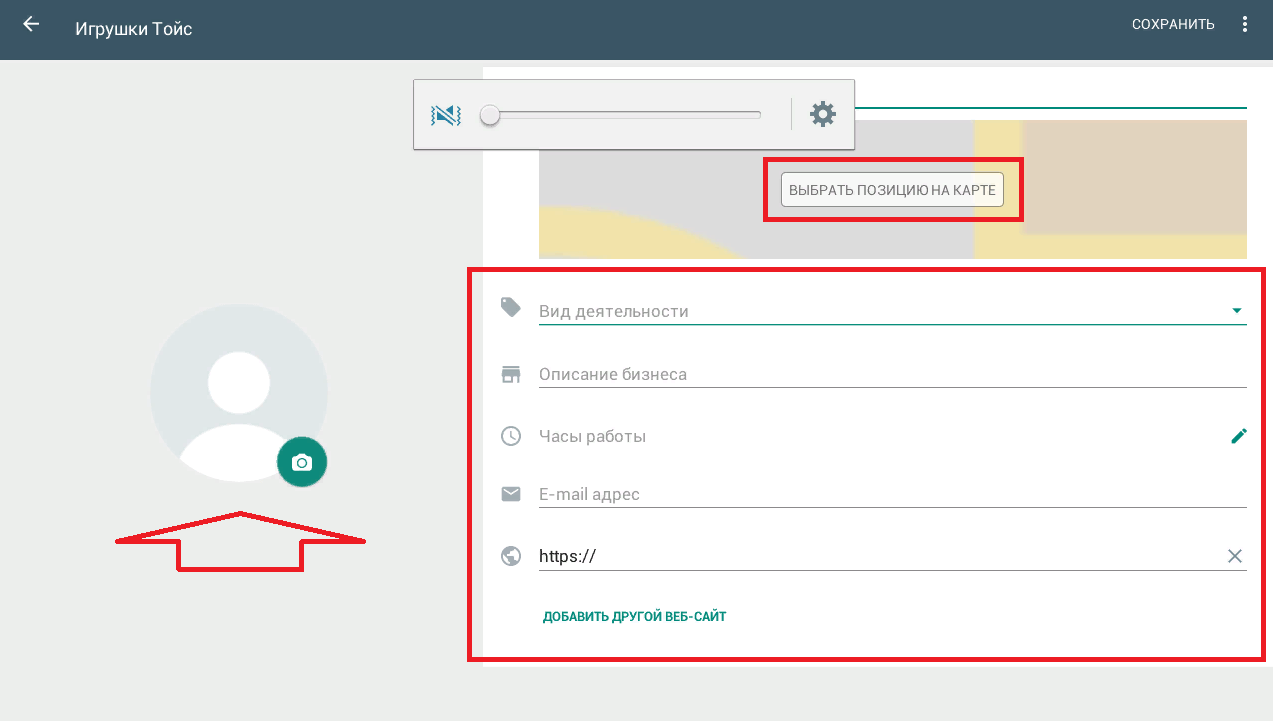Click the globe icon beside https://
Image resolution: width=1273 pixels, height=721 pixels.
coord(511,556)
